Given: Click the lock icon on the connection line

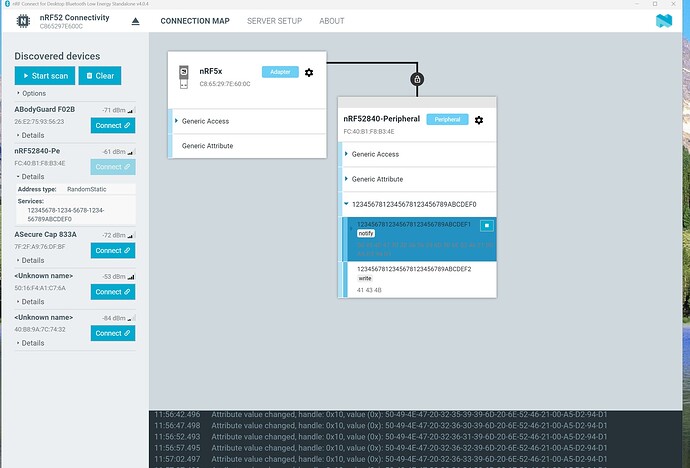Looking at the screenshot, I should click(x=417, y=79).
